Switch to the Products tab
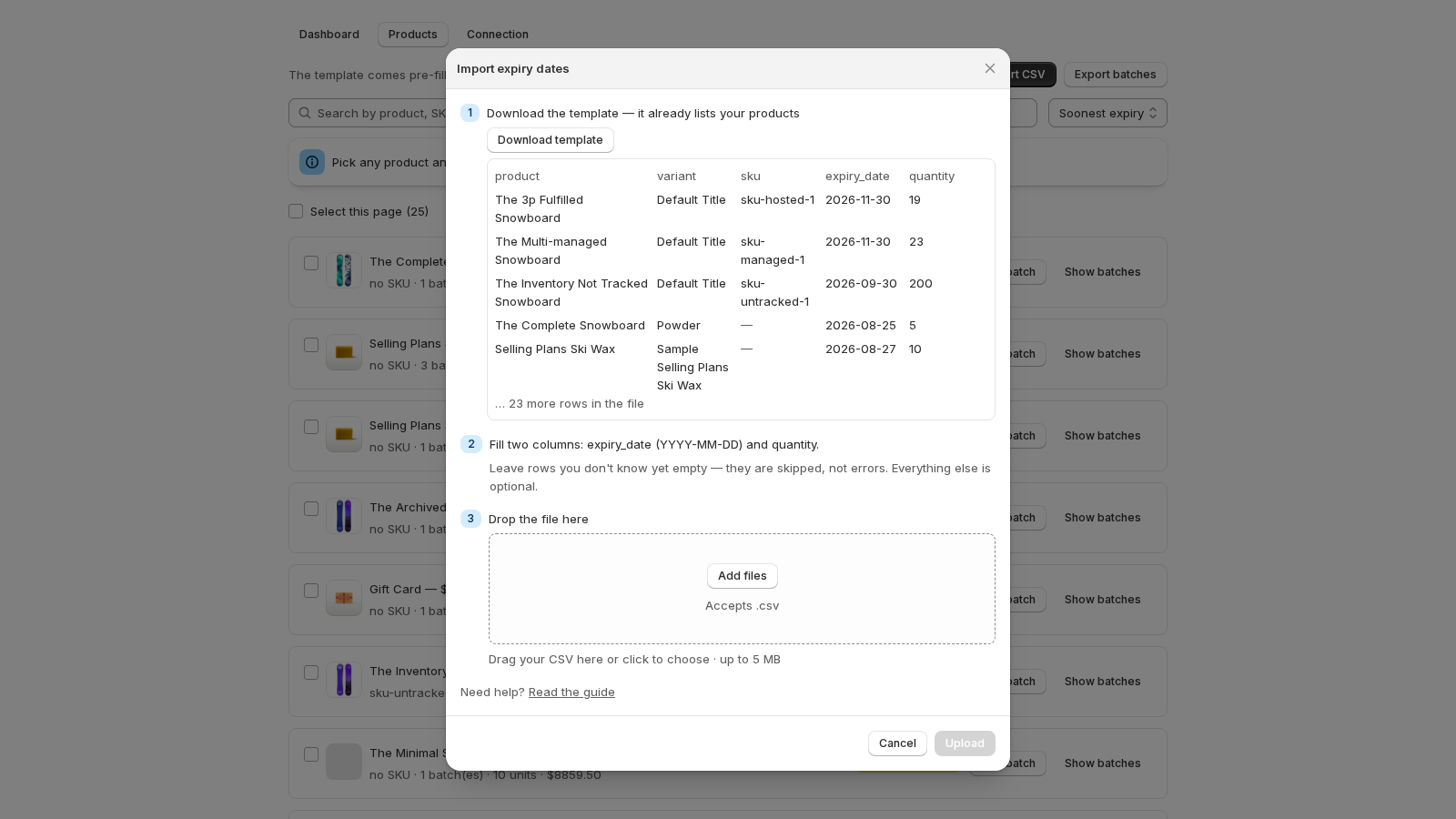 click(413, 35)
